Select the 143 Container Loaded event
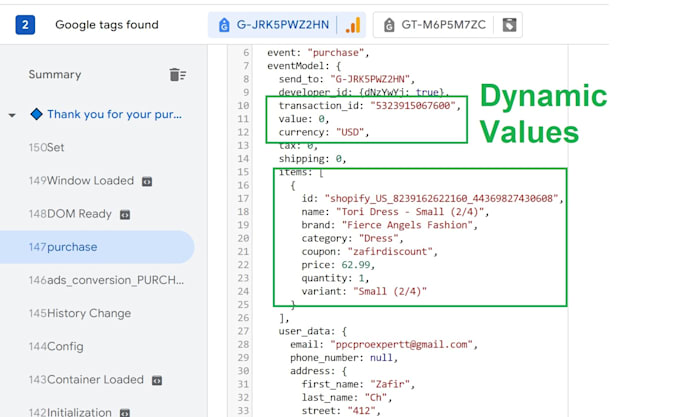 click(86, 380)
